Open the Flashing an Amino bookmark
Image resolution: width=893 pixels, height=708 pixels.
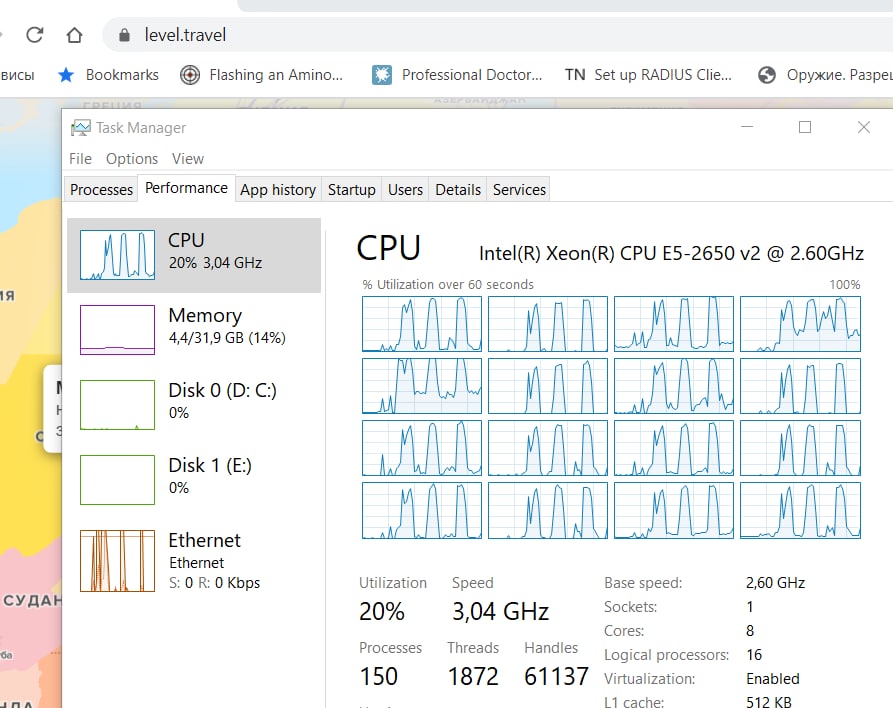[261, 75]
